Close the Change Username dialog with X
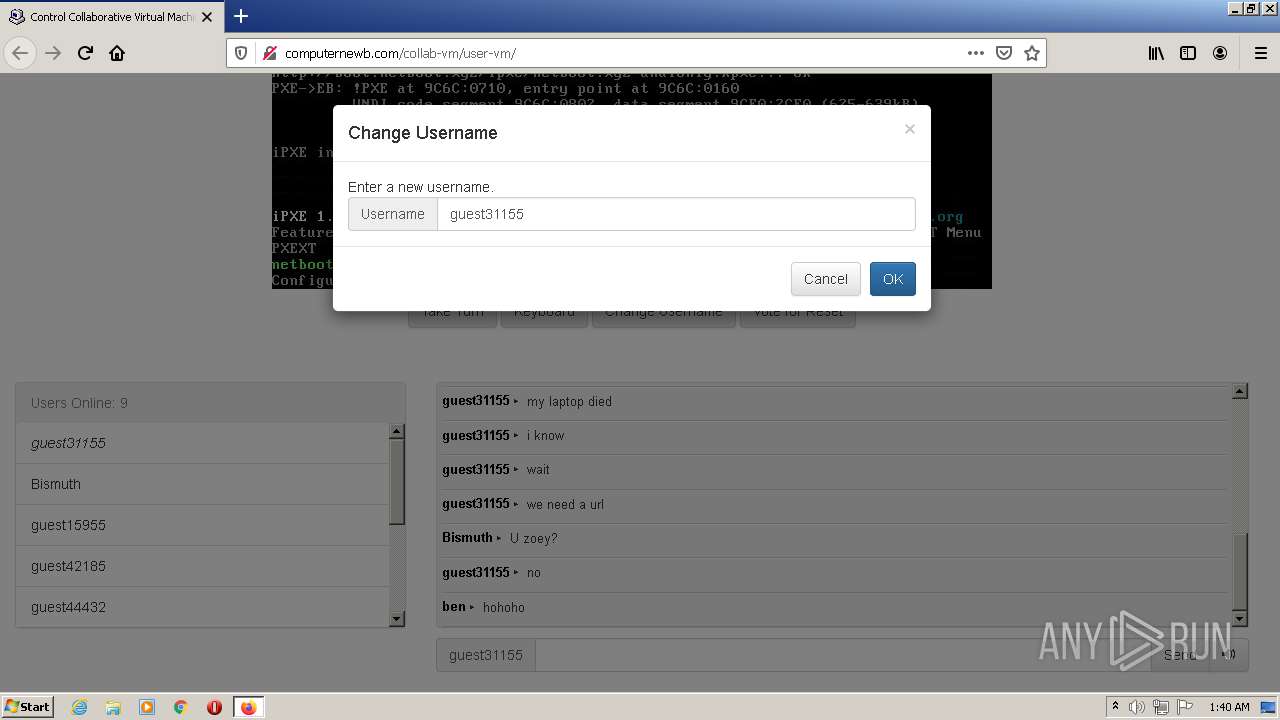The image size is (1280, 720). click(x=909, y=129)
